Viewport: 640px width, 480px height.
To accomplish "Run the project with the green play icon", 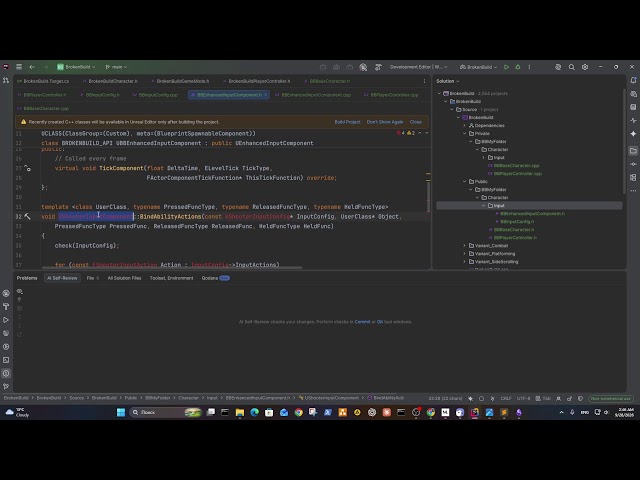I will coord(506,67).
